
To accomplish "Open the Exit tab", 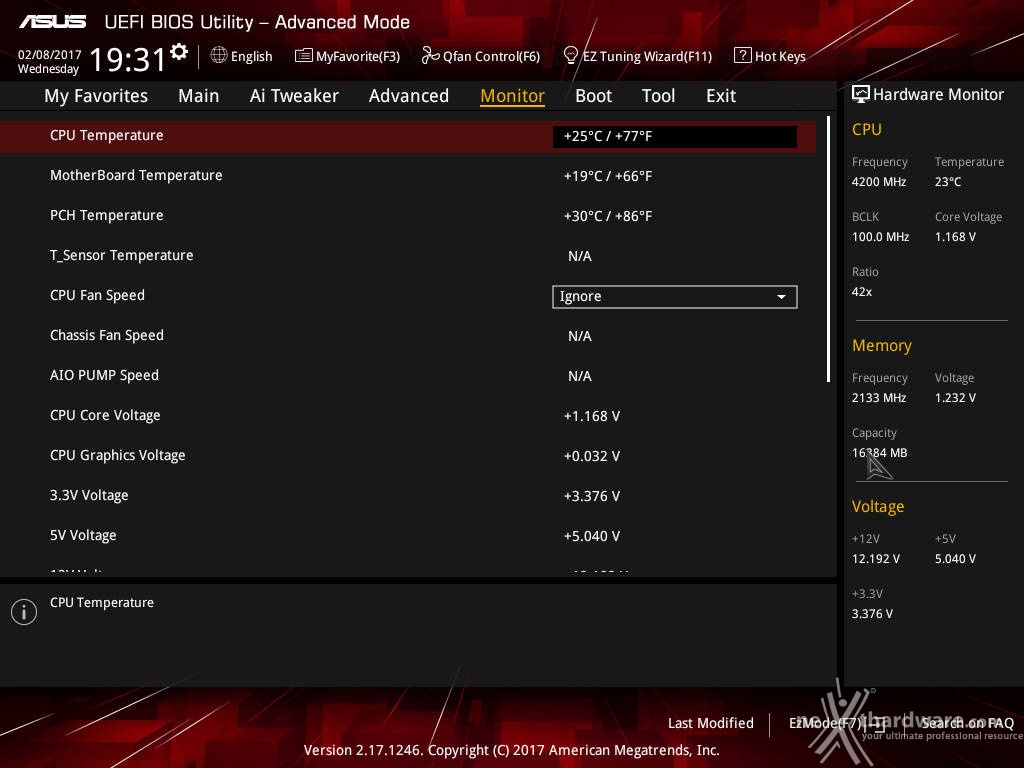I will 721,96.
